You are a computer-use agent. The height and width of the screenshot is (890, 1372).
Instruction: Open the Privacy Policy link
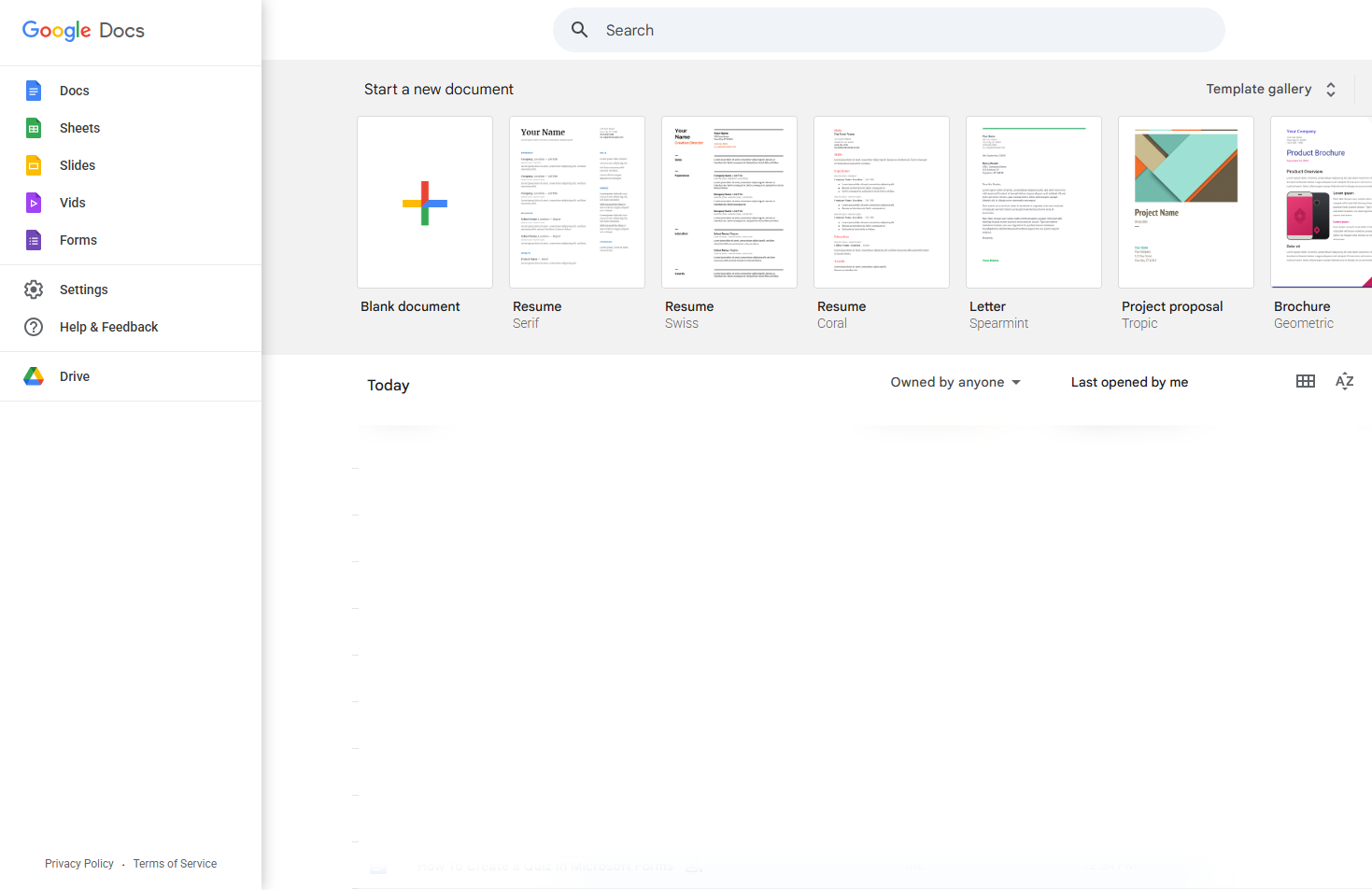pyautogui.click(x=79, y=864)
